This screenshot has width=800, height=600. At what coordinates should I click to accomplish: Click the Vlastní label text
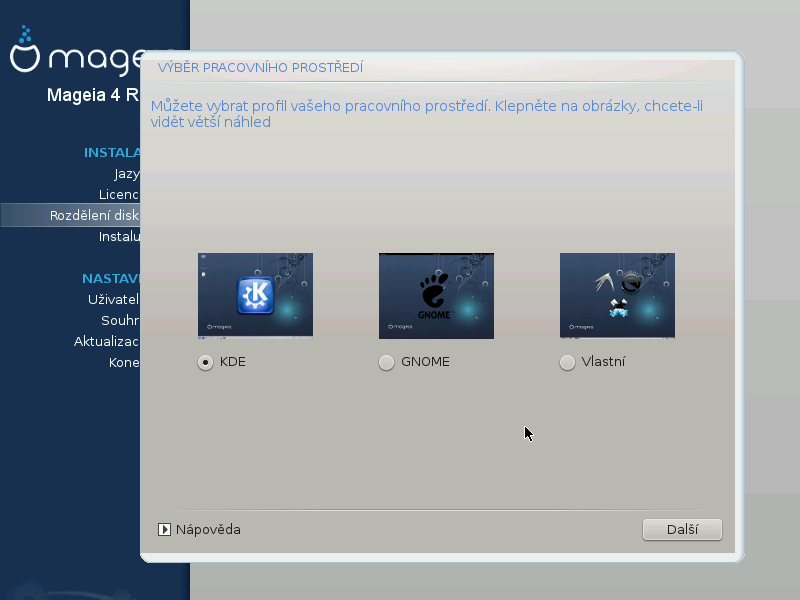click(x=603, y=362)
